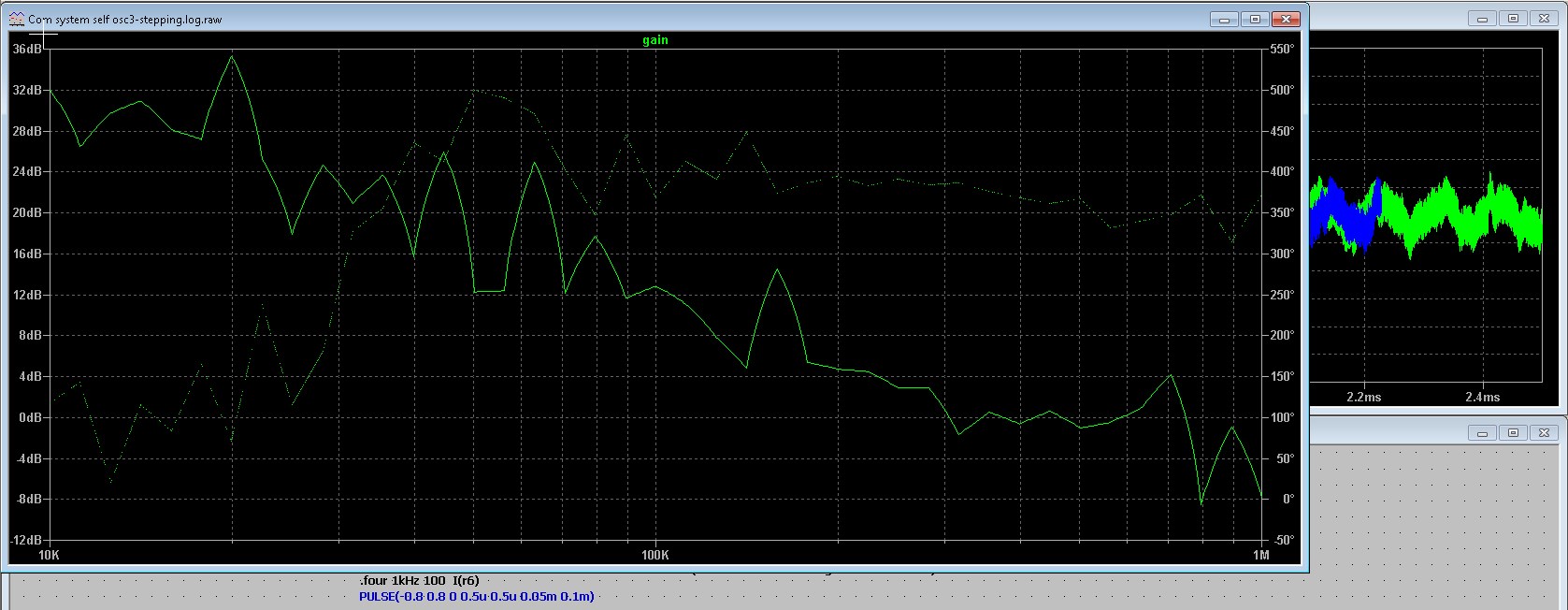The image size is (1568, 610).
Task: Click the 100K frequency axis label
Action: pyautogui.click(x=655, y=555)
